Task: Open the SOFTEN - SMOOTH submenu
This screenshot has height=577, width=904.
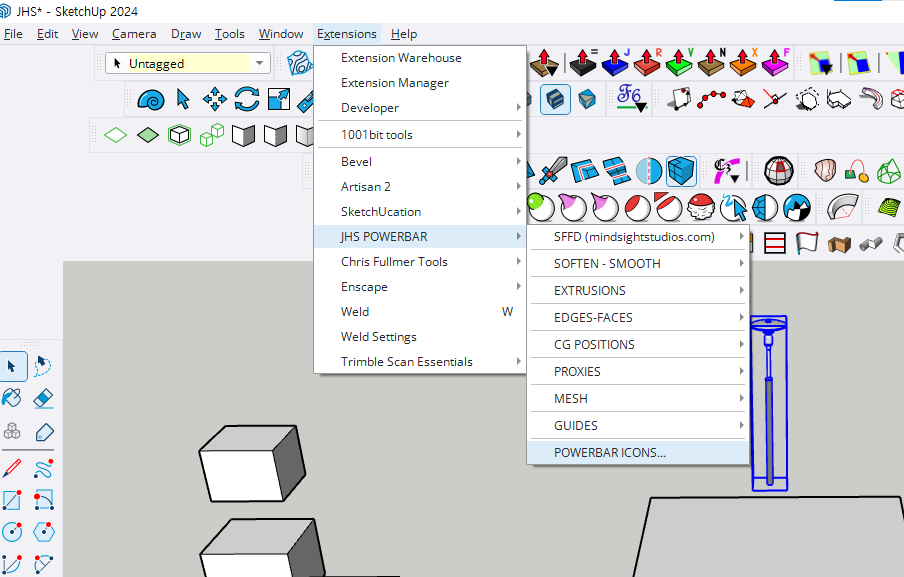Action: coord(638,263)
